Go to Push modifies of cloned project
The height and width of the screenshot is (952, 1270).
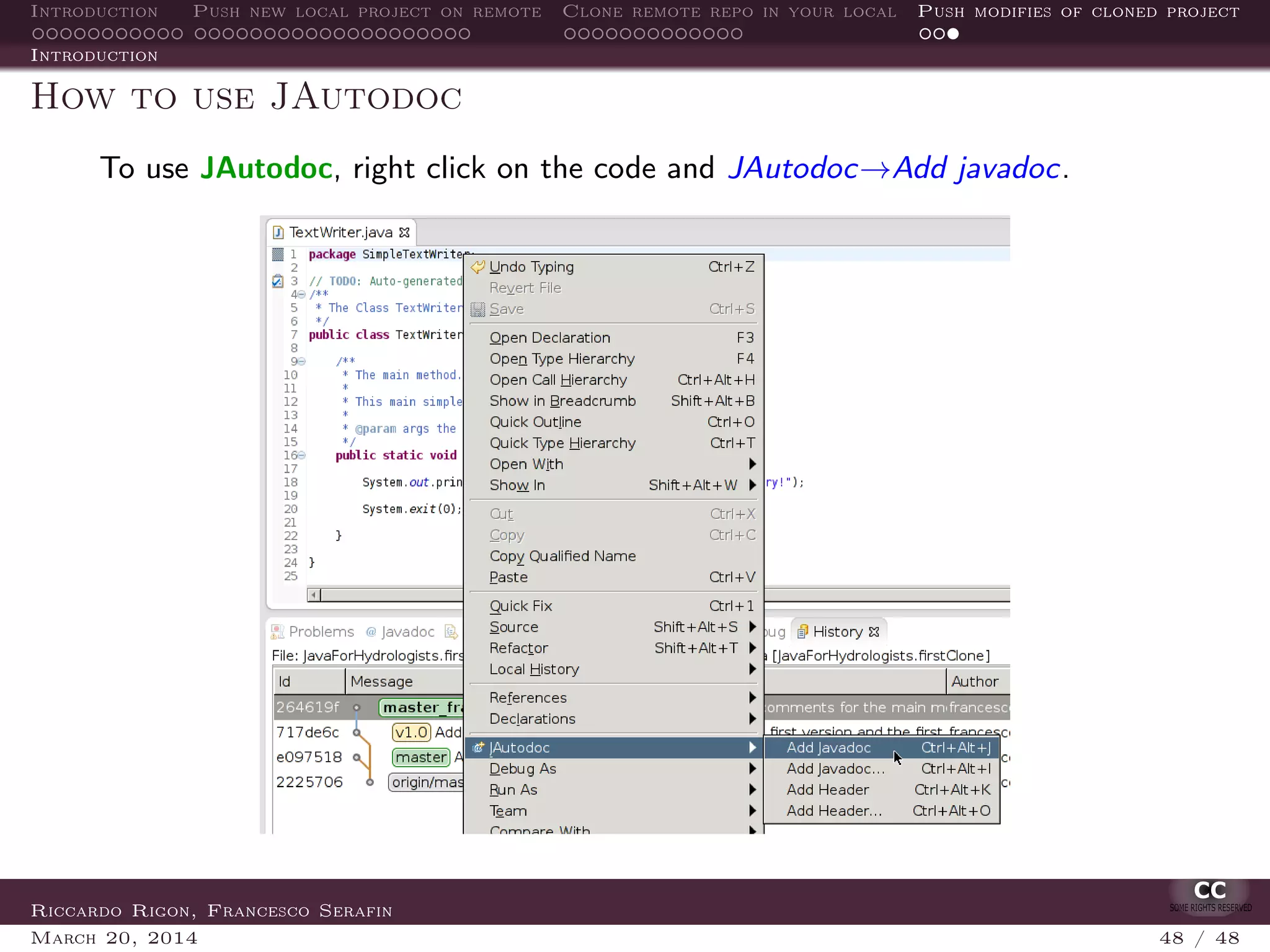pyautogui.click(x=1079, y=12)
